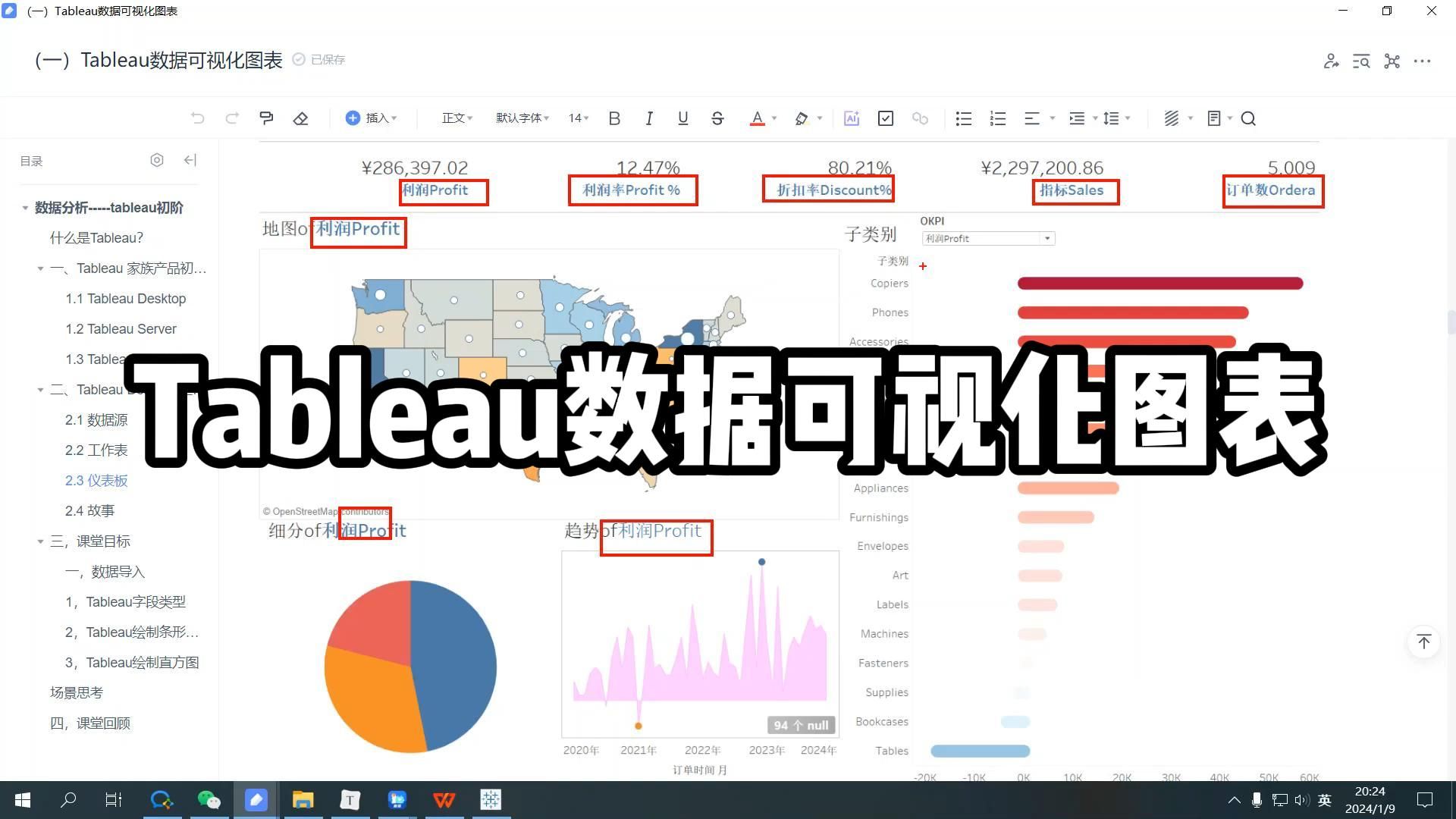1456x819 pixels.
Task: Click the Undo icon in toolbar
Action: click(197, 118)
